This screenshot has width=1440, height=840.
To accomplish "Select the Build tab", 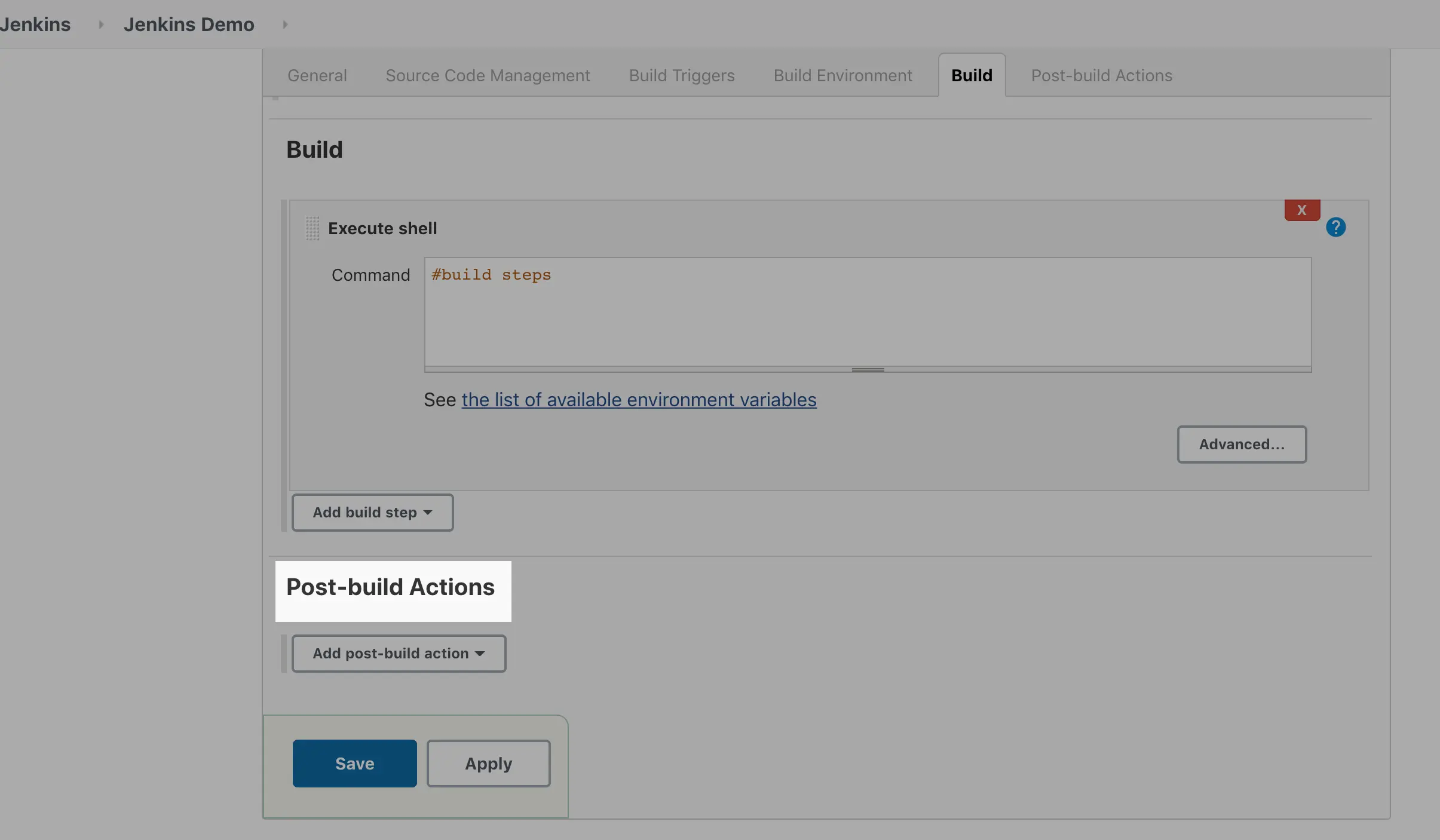I will pyautogui.click(x=972, y=76).
